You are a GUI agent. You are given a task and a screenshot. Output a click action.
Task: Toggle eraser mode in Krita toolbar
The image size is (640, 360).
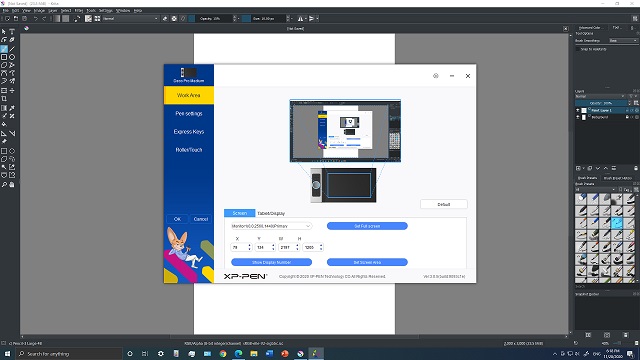pos(165,18)
